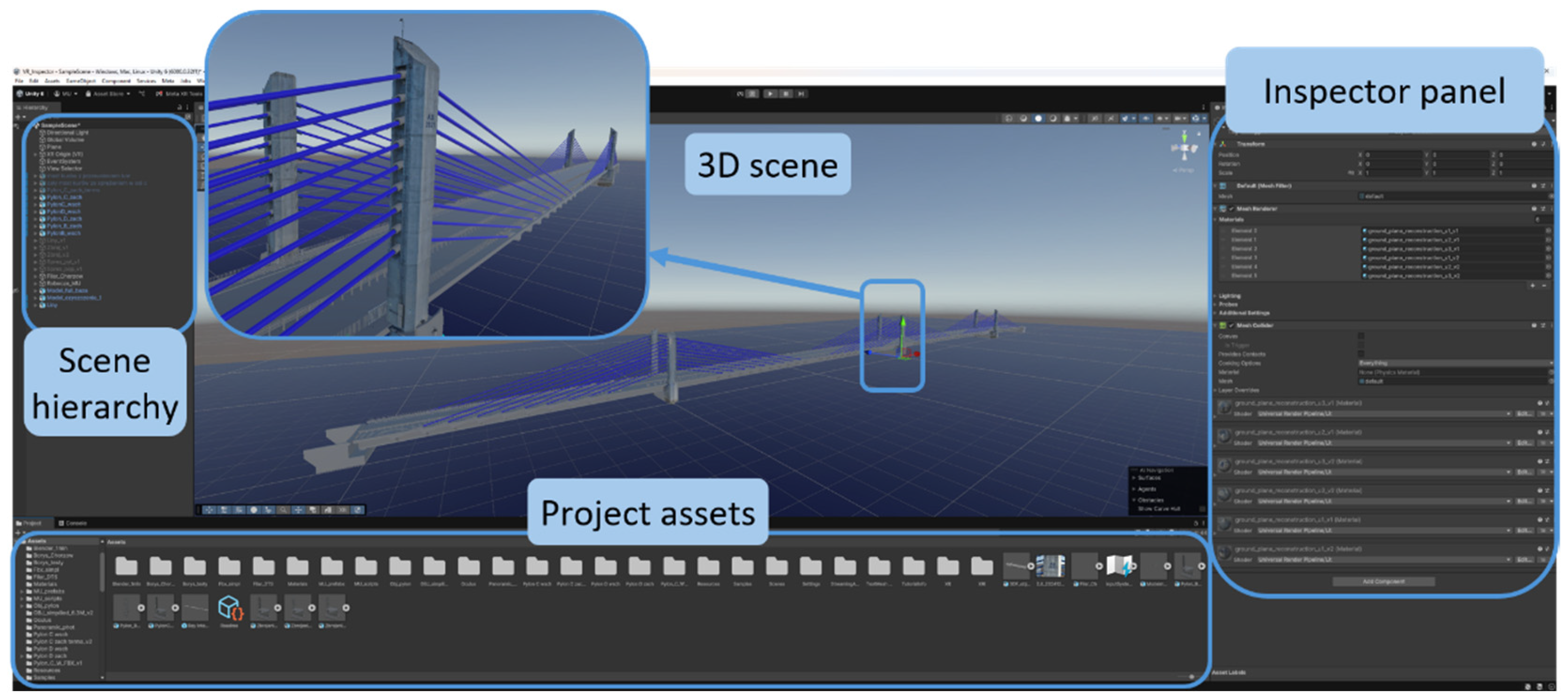
Task: Open the File menu
Action: click(x=19, y=80)
